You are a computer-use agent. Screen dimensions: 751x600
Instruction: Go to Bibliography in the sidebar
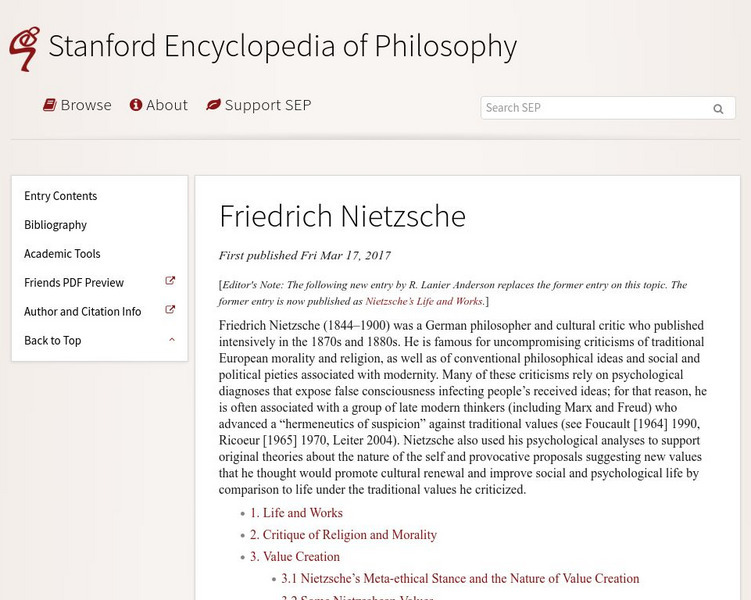(x=56, y=225)
